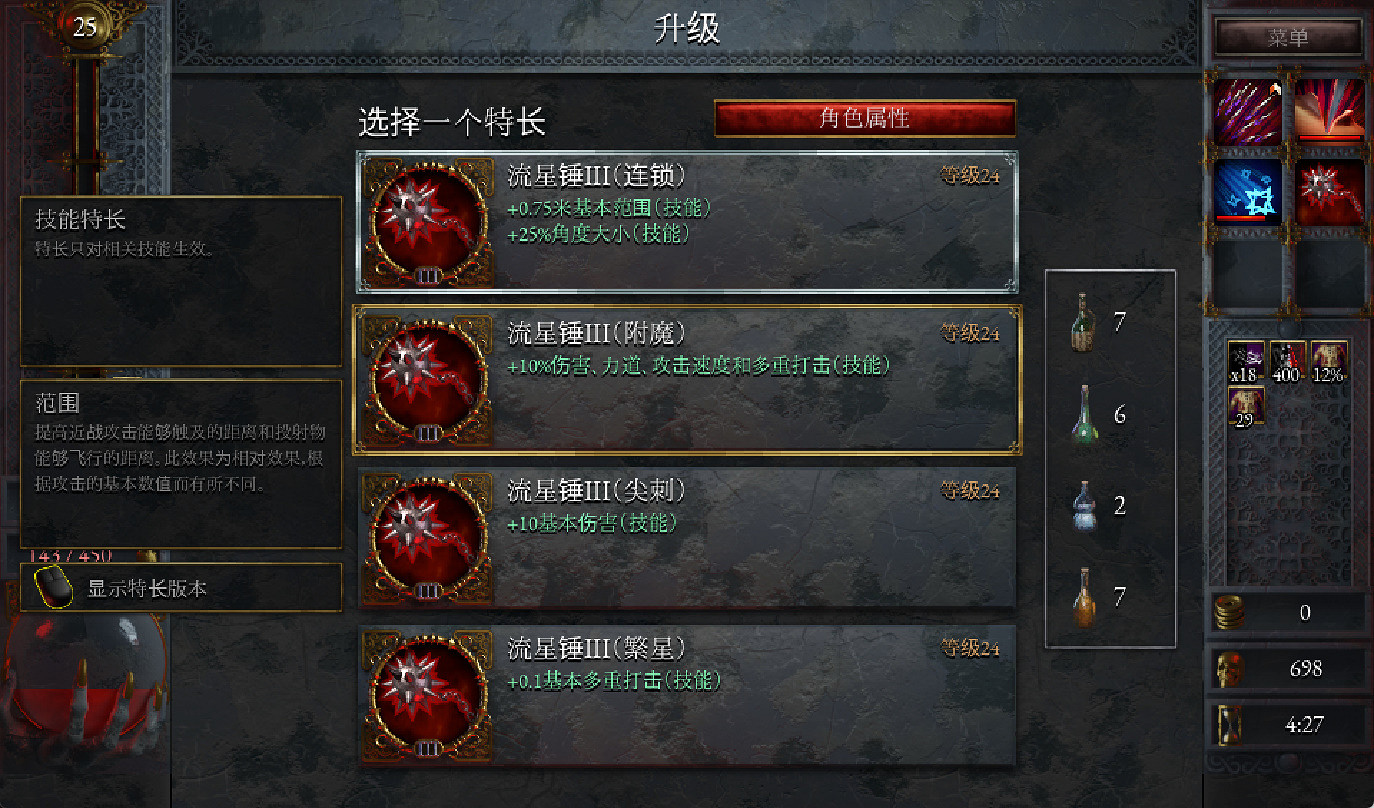Screen dimensions: 1374x808
Task: Select the red spikes skill icon
Action: tap(1330, 112)
